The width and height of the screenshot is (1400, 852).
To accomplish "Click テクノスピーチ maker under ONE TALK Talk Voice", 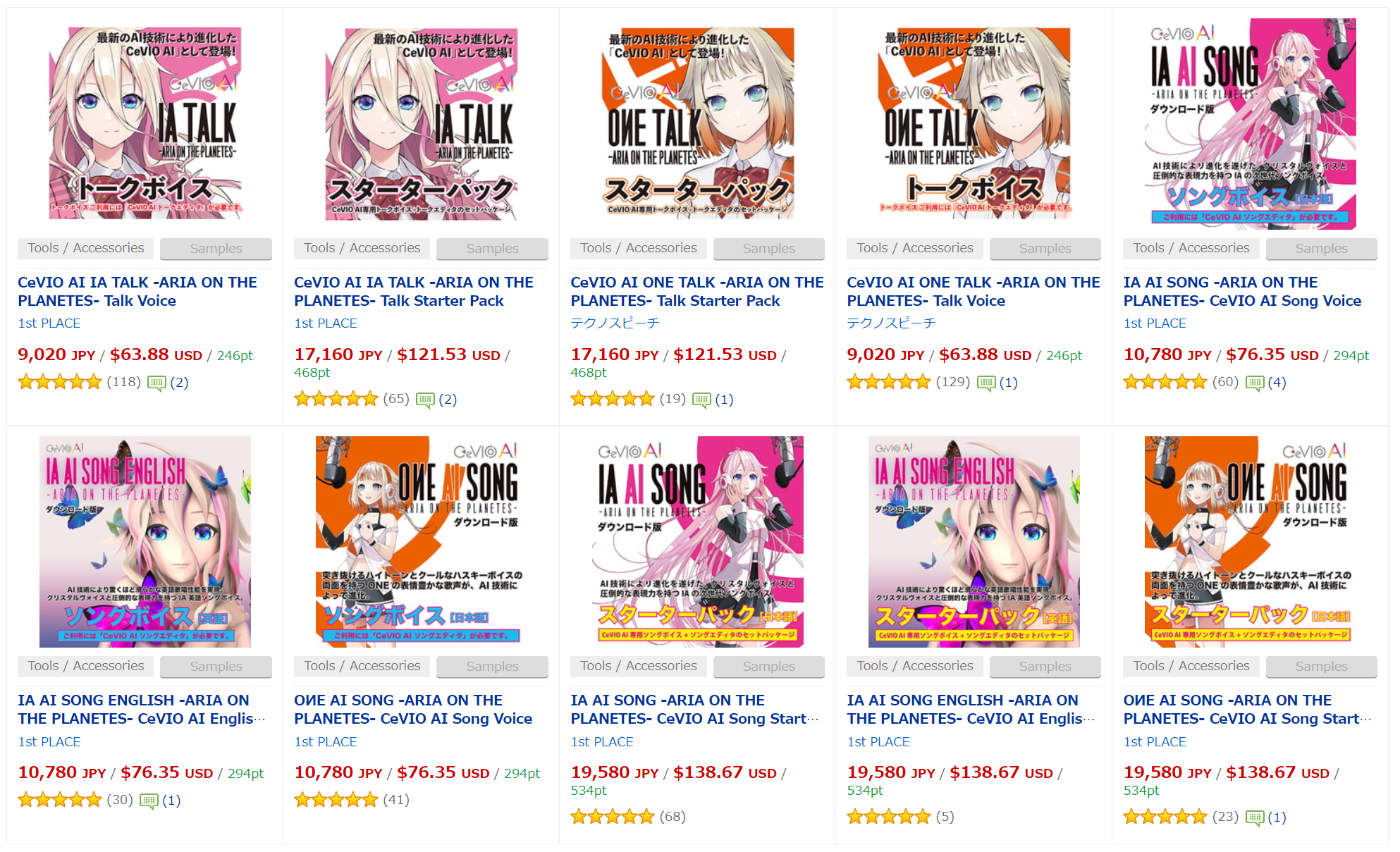I will tap(891, 323).
